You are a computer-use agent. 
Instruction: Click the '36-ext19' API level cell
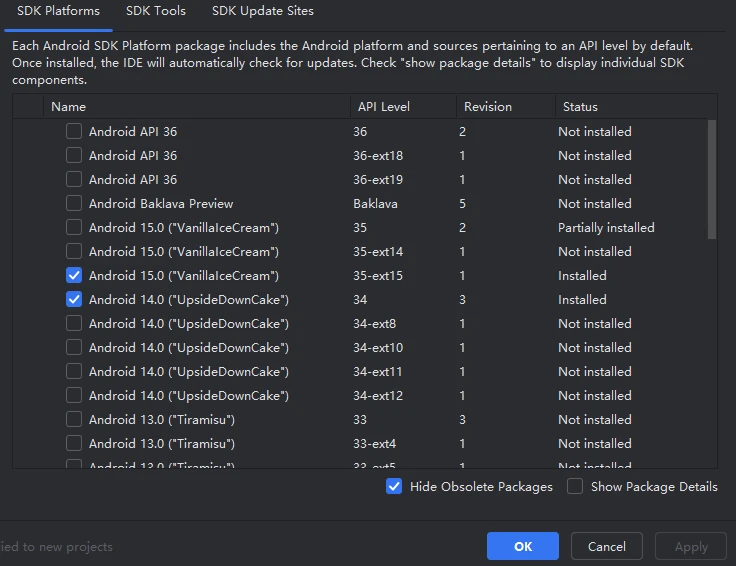378,180
